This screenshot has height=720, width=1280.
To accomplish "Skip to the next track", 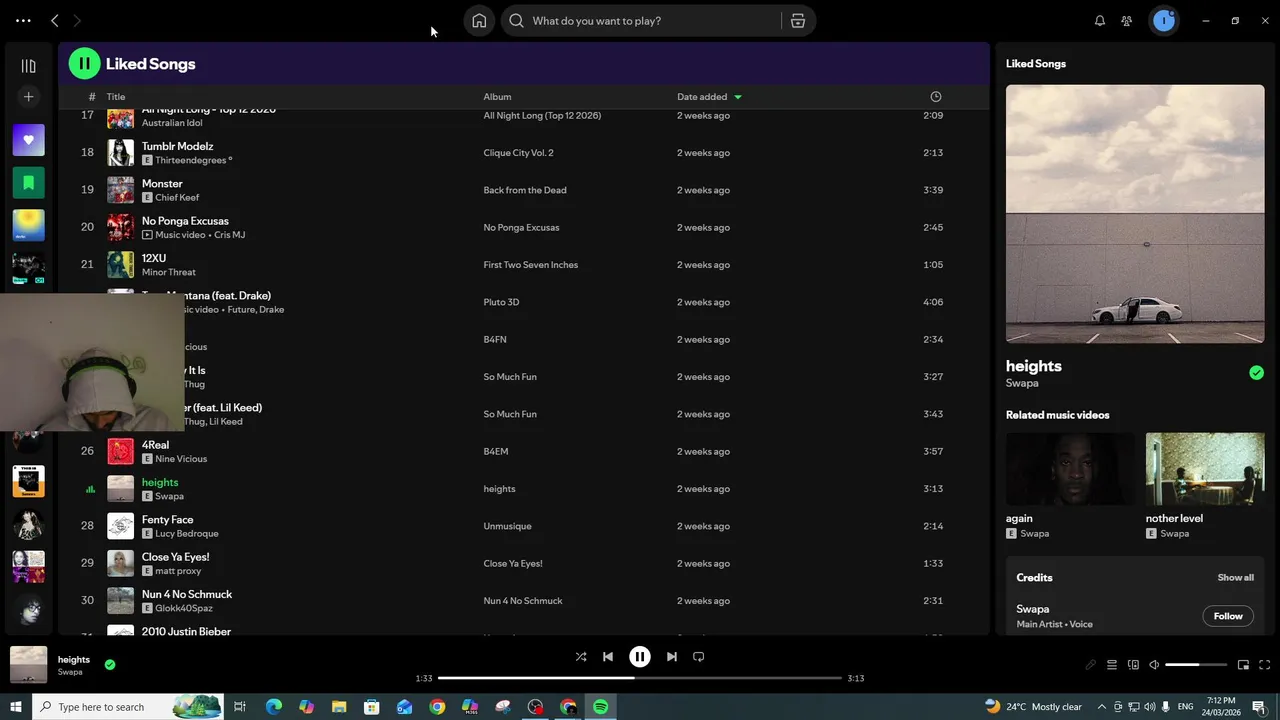I will click(672, 657).
